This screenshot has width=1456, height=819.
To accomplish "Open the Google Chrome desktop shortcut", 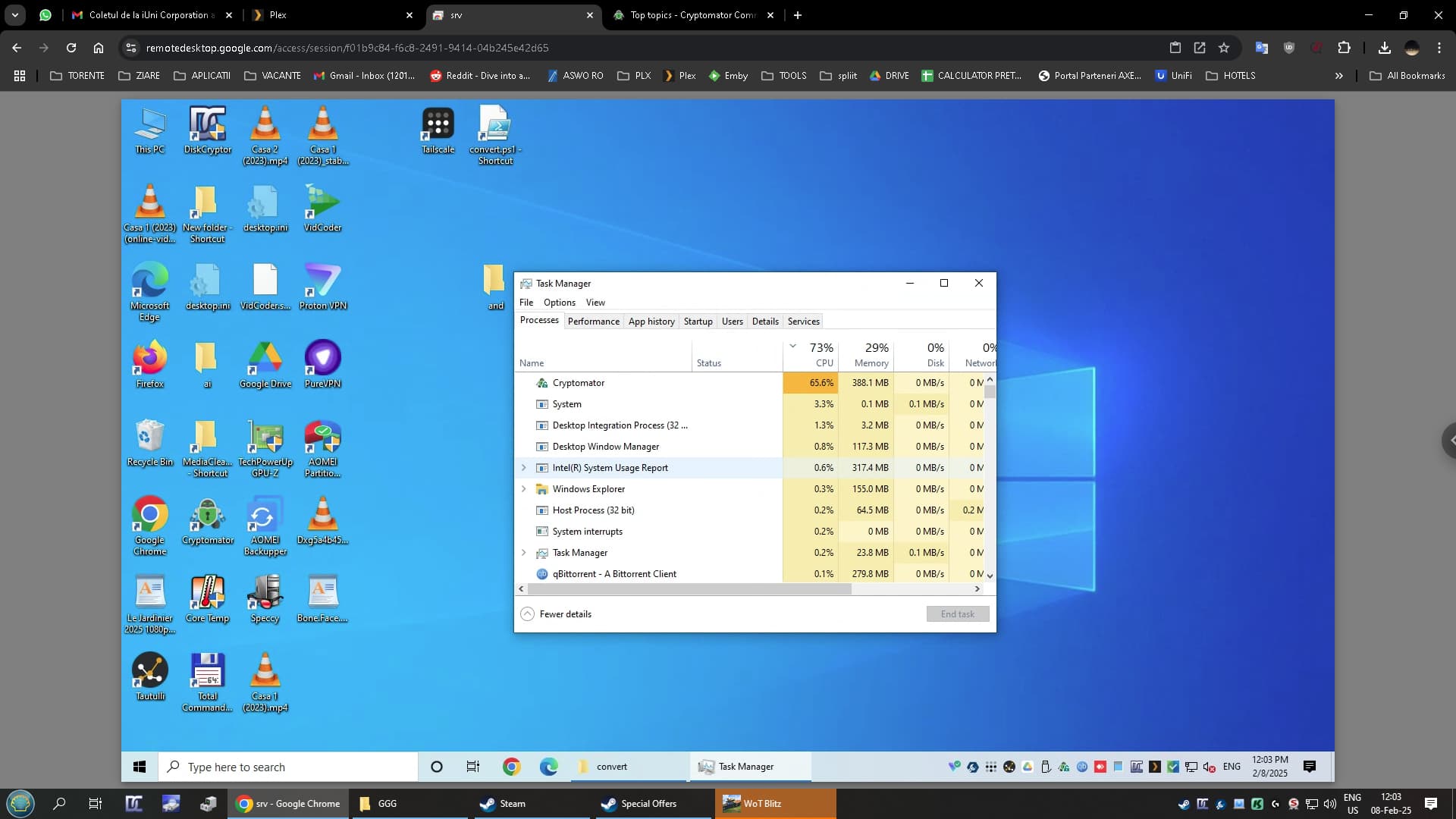I will point(149,526).
